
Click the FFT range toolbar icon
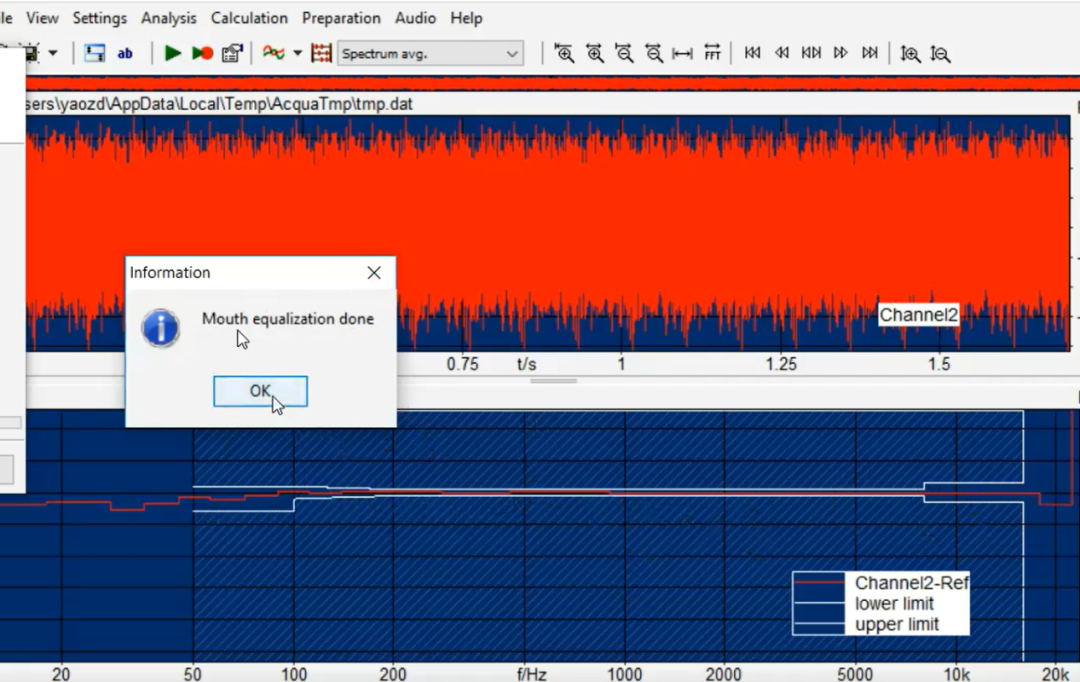pos(713,53)
